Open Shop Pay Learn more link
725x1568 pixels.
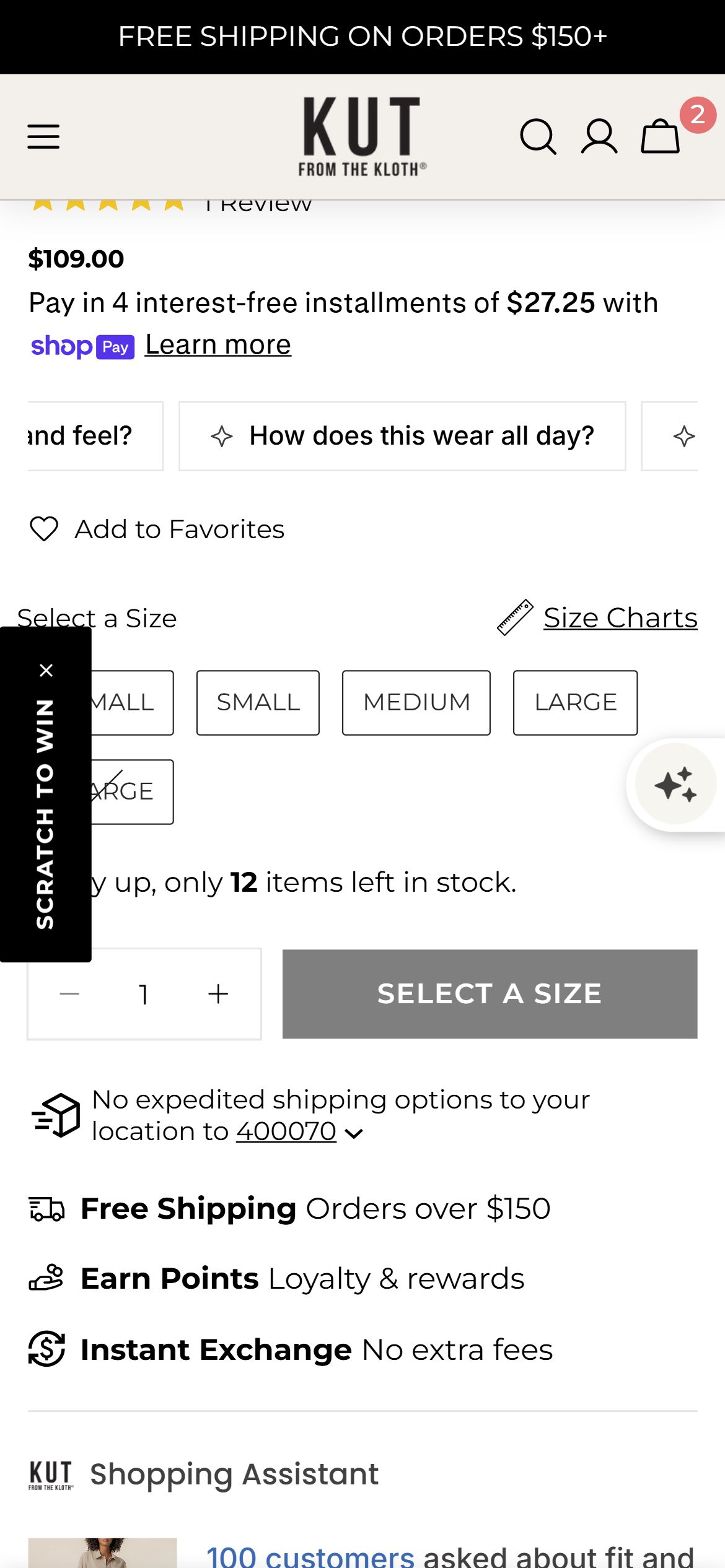pos(218,344)
